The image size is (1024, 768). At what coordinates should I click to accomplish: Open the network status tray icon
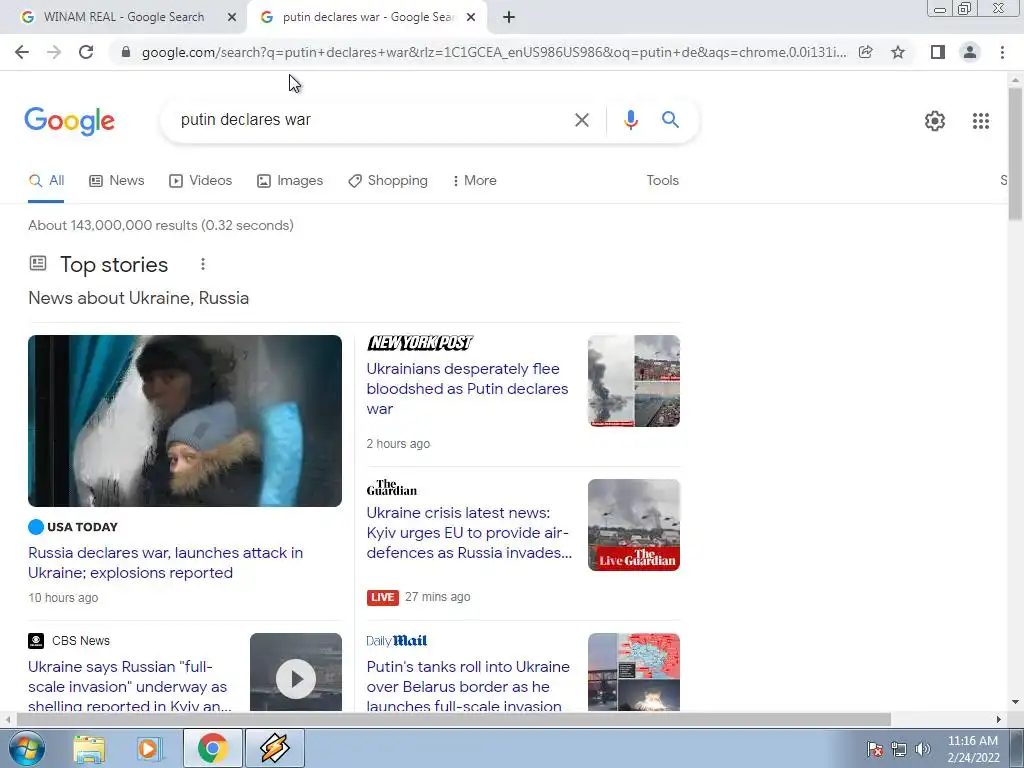(x=899, y=749)
